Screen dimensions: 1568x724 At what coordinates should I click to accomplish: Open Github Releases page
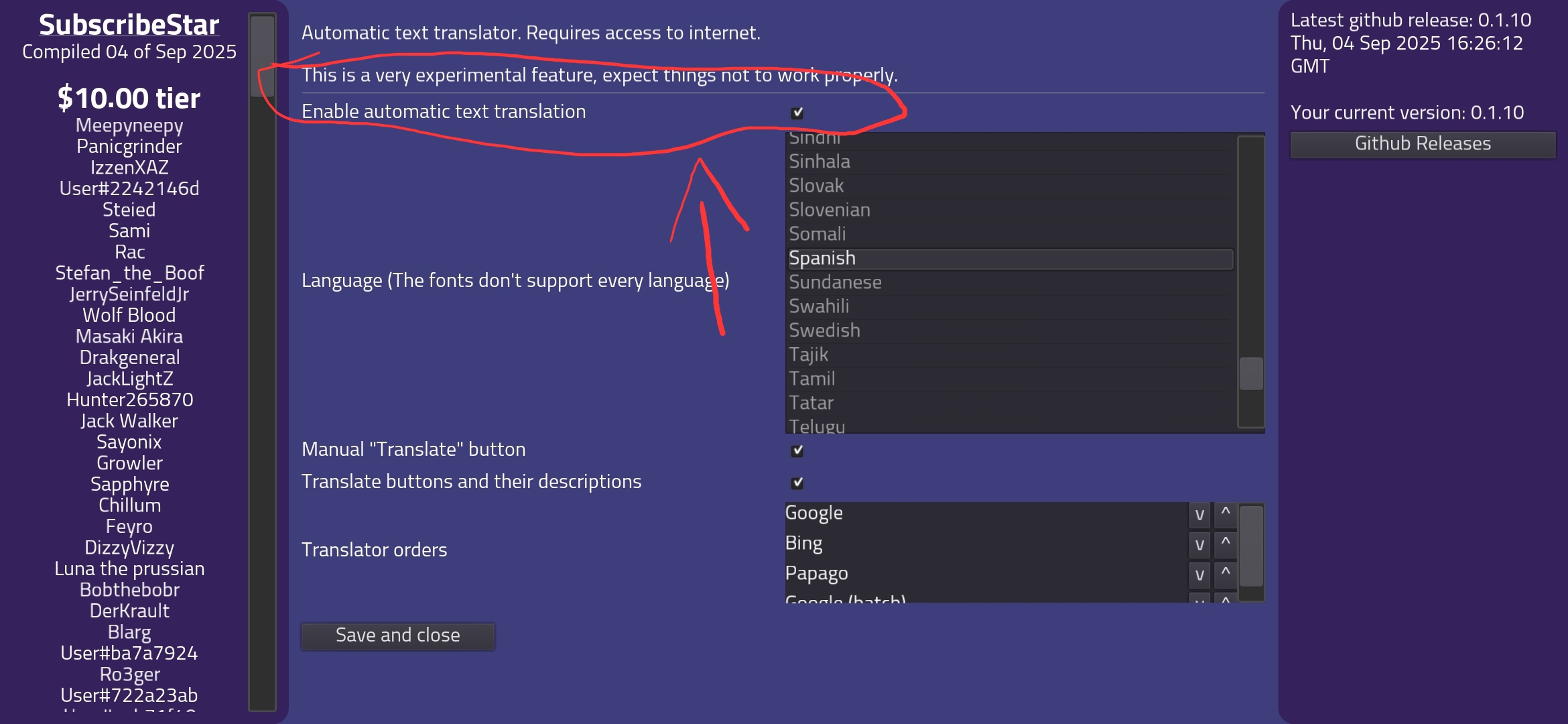tap(1423, 144)
